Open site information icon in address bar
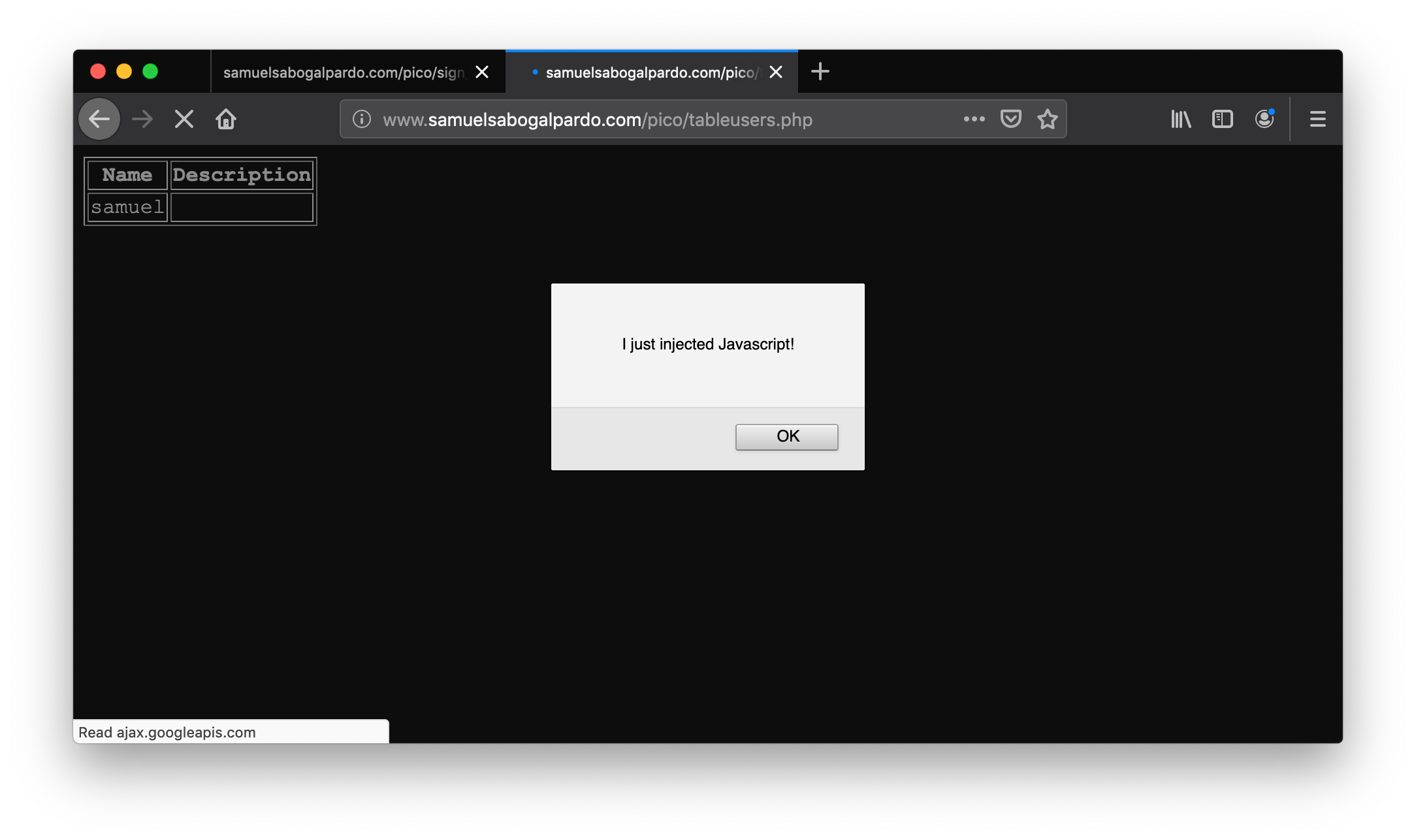The image size is (1416, 840). tap(362, 120)
